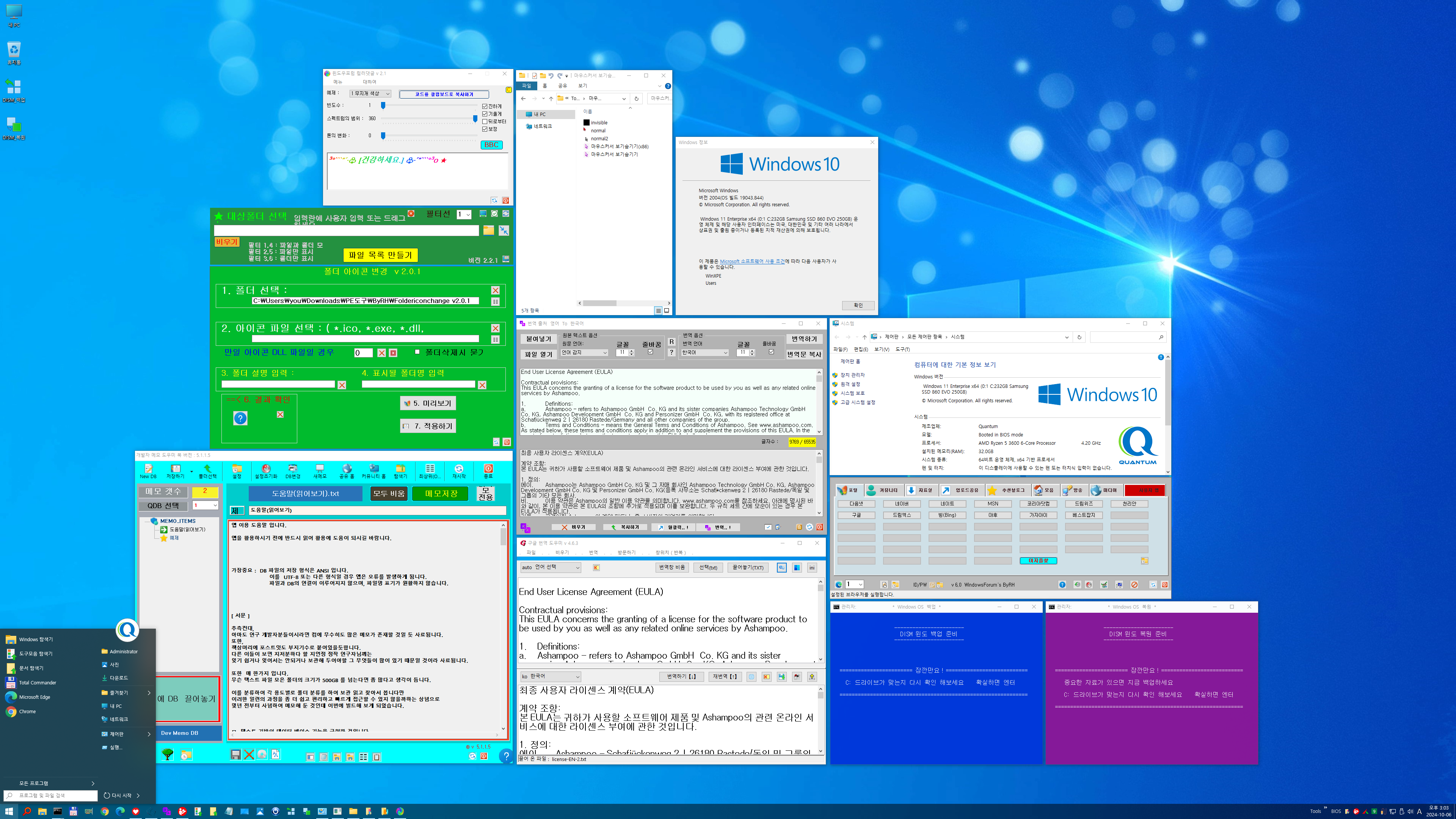Click Edge browser icon in web launcher bar
The image size is (1456, 819).
(x=839, y=584)
